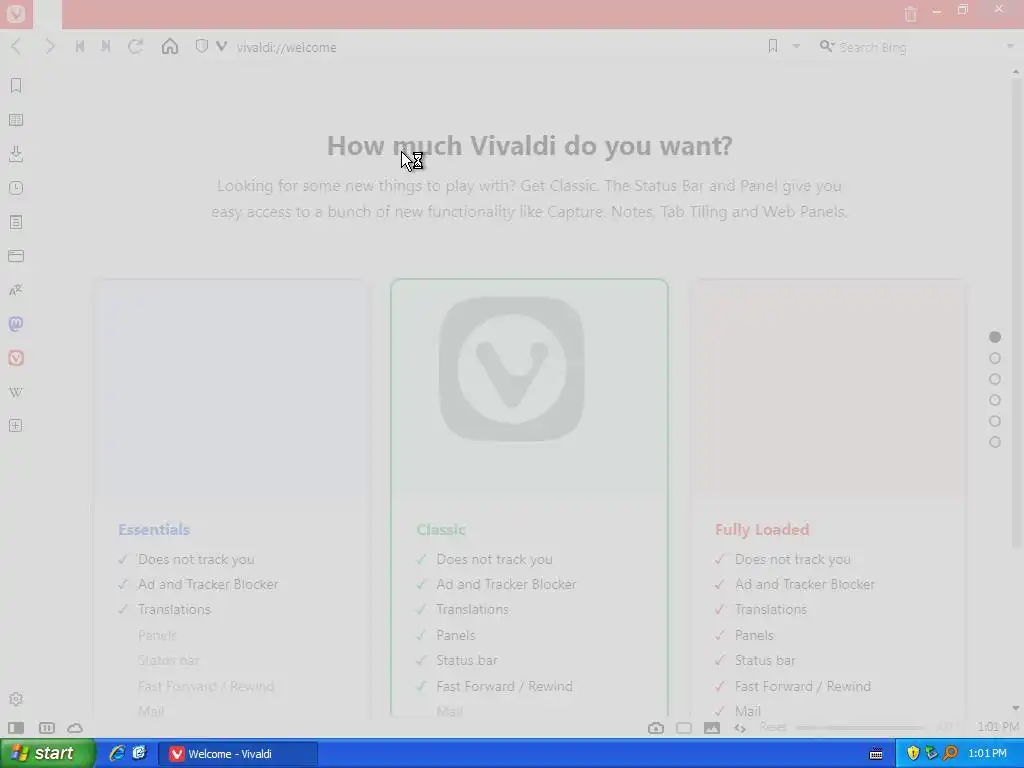Open Settings gear in the sidebar
This screenshot has height=768, width=1024.
(16, 699)
